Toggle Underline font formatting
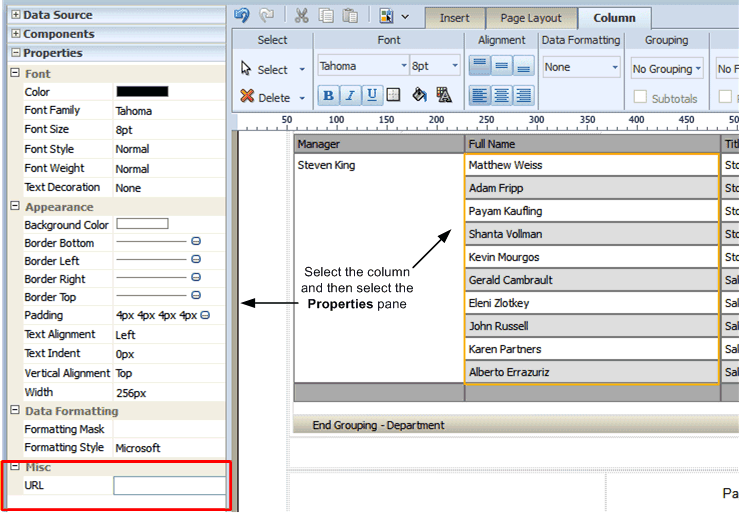 [x=372, y=95]
